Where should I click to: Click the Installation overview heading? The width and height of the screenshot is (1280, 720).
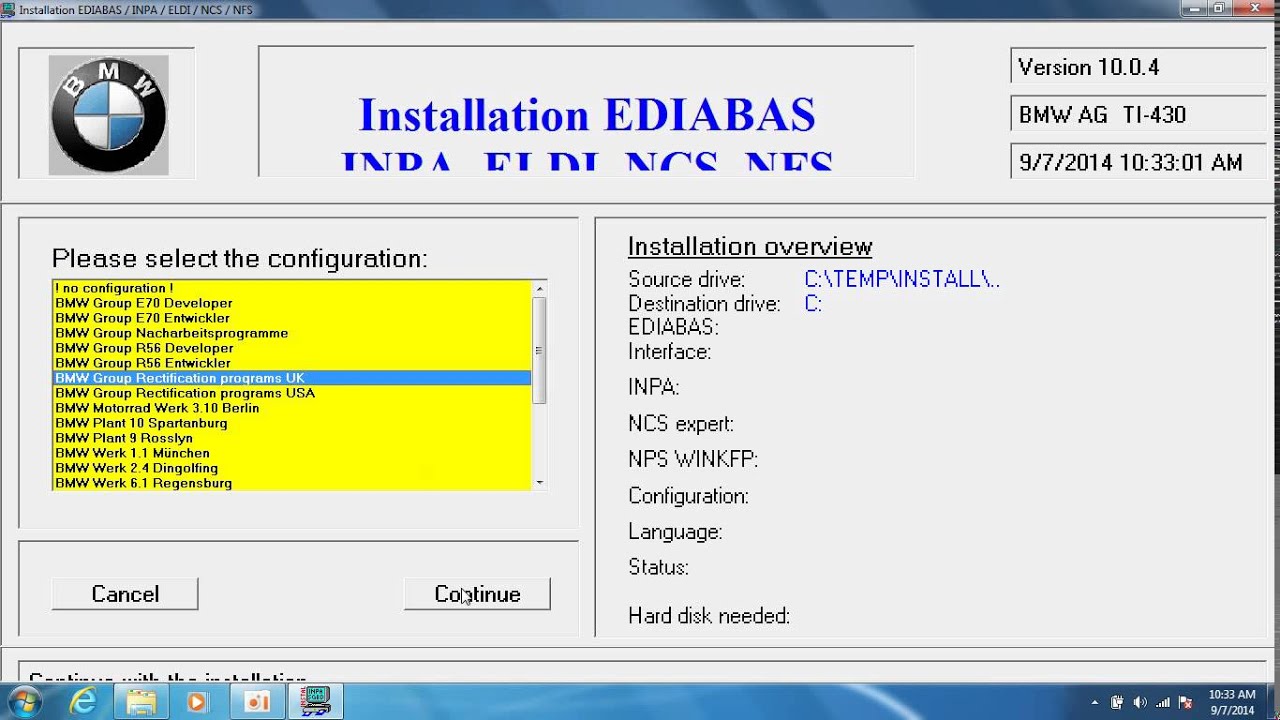point(750,246)
